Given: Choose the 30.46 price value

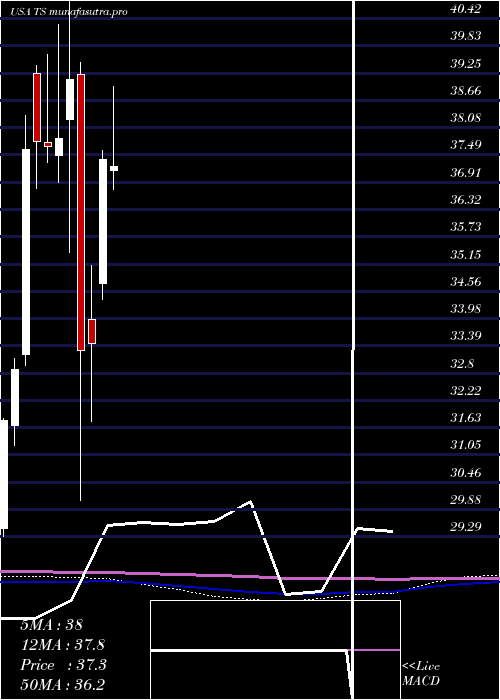Looking at the screenshot, I should coord(466,473).
